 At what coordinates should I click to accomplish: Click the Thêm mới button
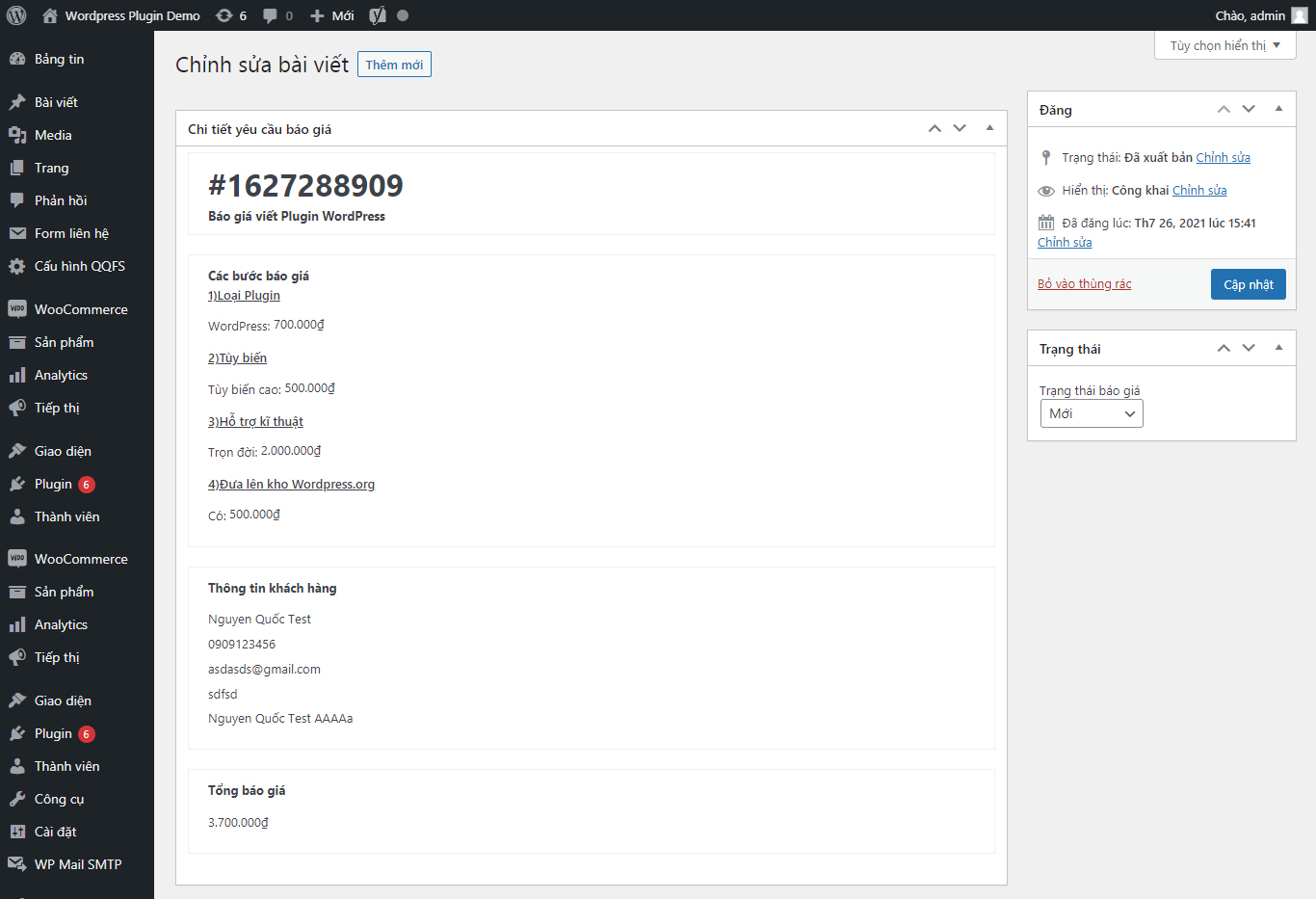click(394, 65)
